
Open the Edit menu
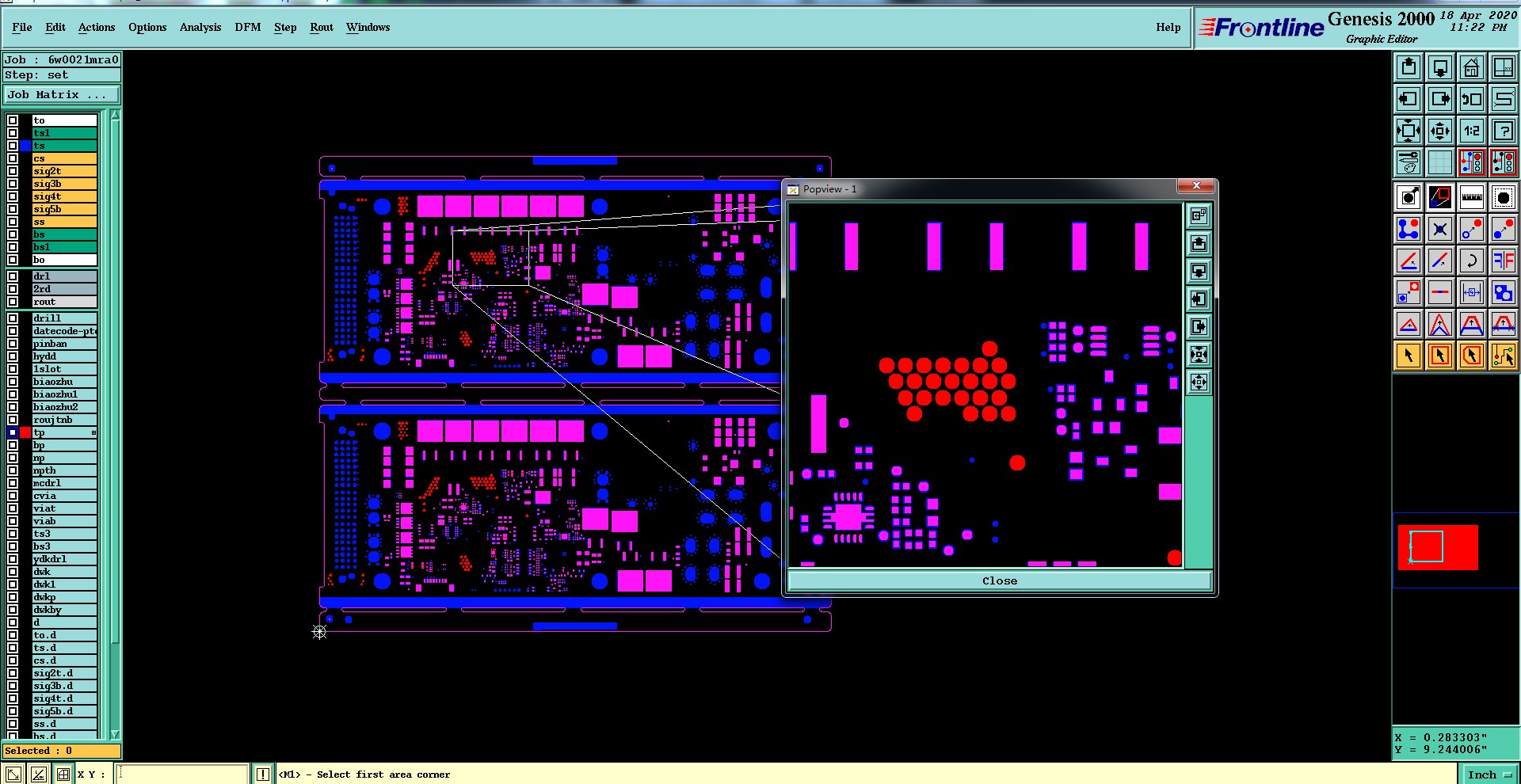pyautogui.click(x=55, y=27)
